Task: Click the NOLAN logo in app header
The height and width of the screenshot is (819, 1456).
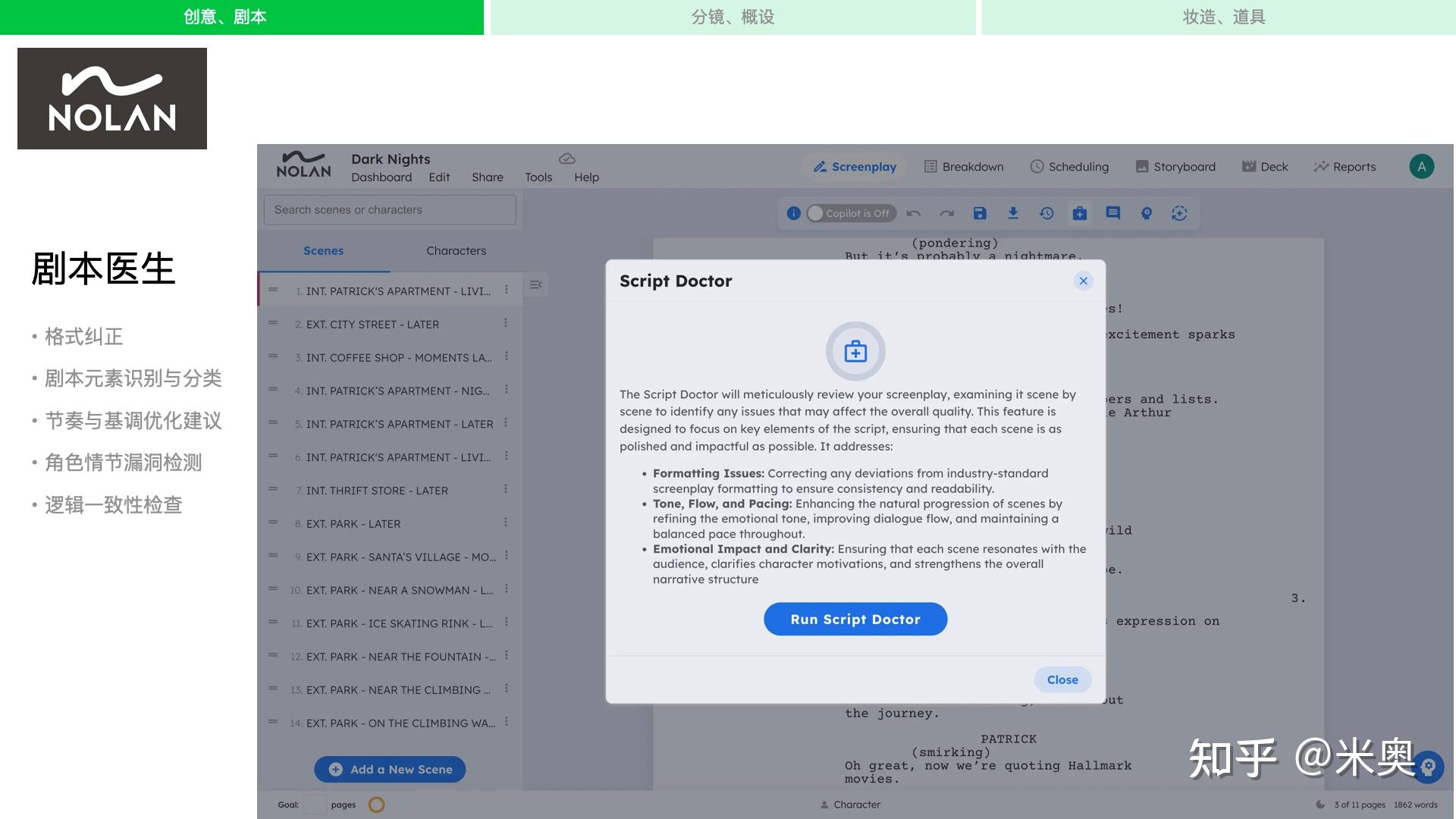Action: click(x=303, y=165)
